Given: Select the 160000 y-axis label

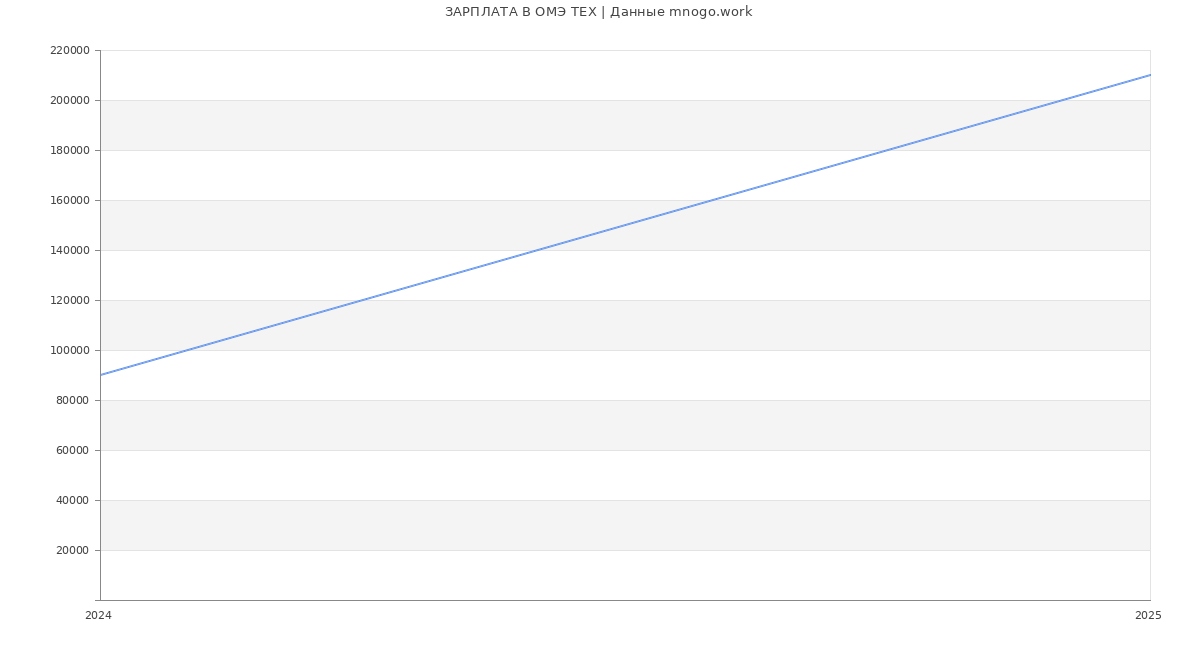Looking at the screenshot, I should [x=69, y=200].
